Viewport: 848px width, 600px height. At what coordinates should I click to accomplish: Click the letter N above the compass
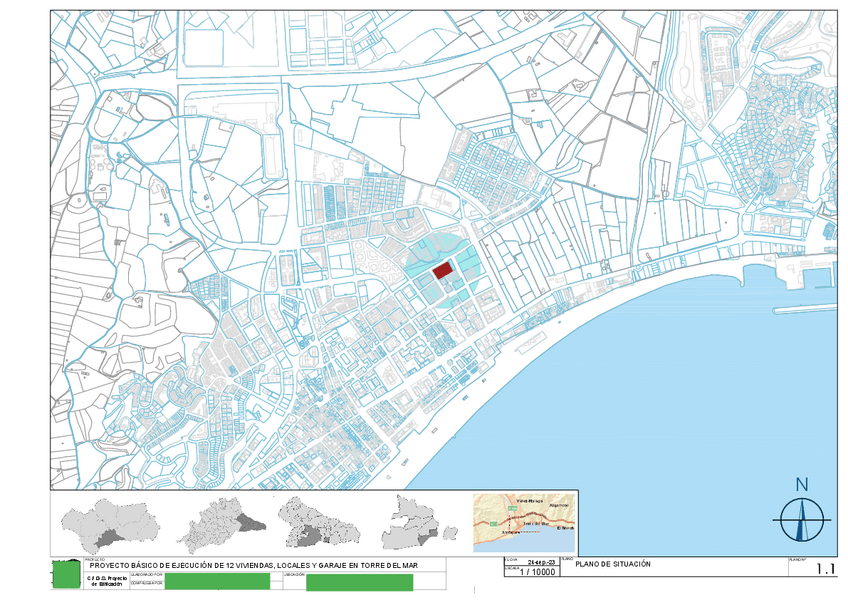click(801, 485)
